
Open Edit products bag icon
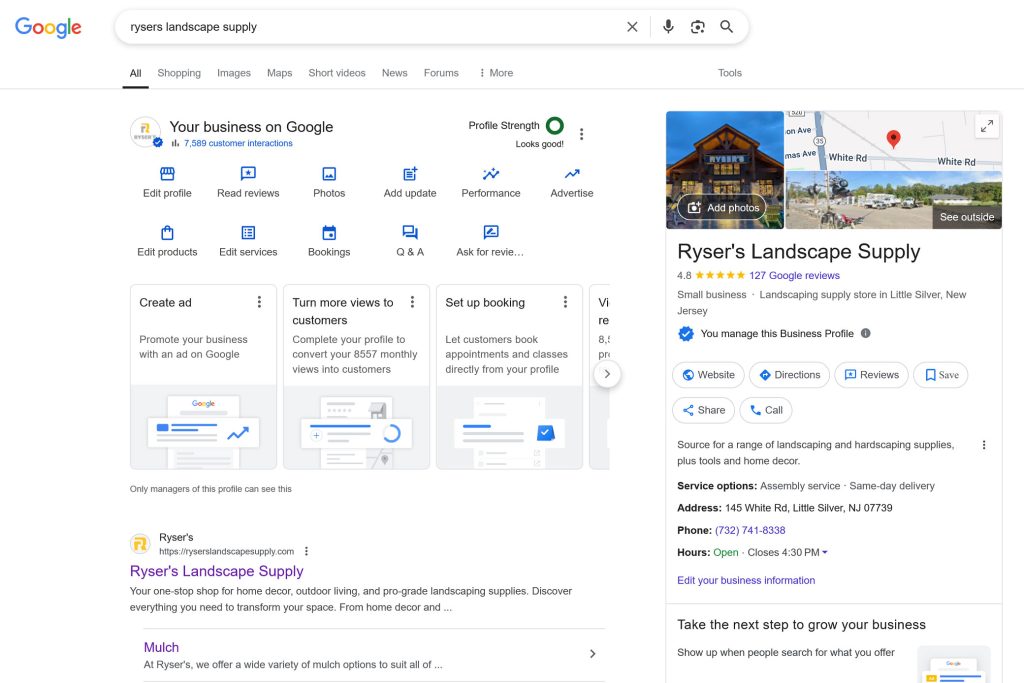pyautogui.click(x=167, y=232)
